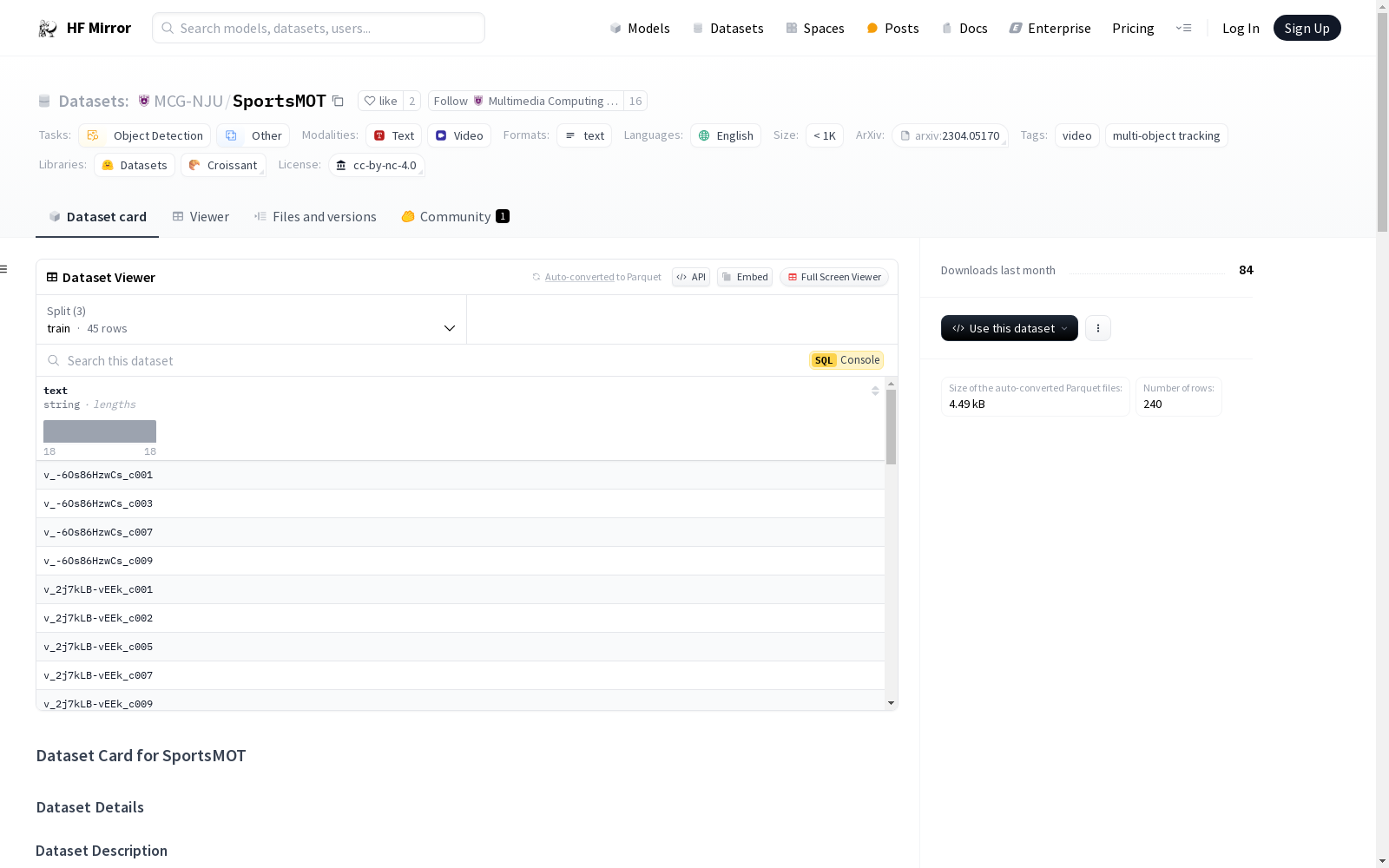Select the Video modality tag
This screenshot has height=868, width=1389.
[x=459, y=136]
